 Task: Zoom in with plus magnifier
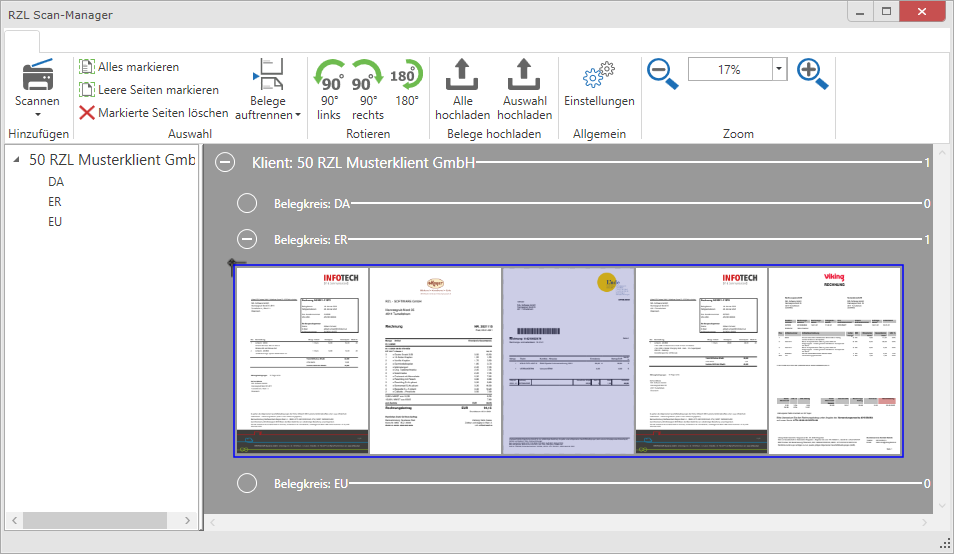pos(812,72)
